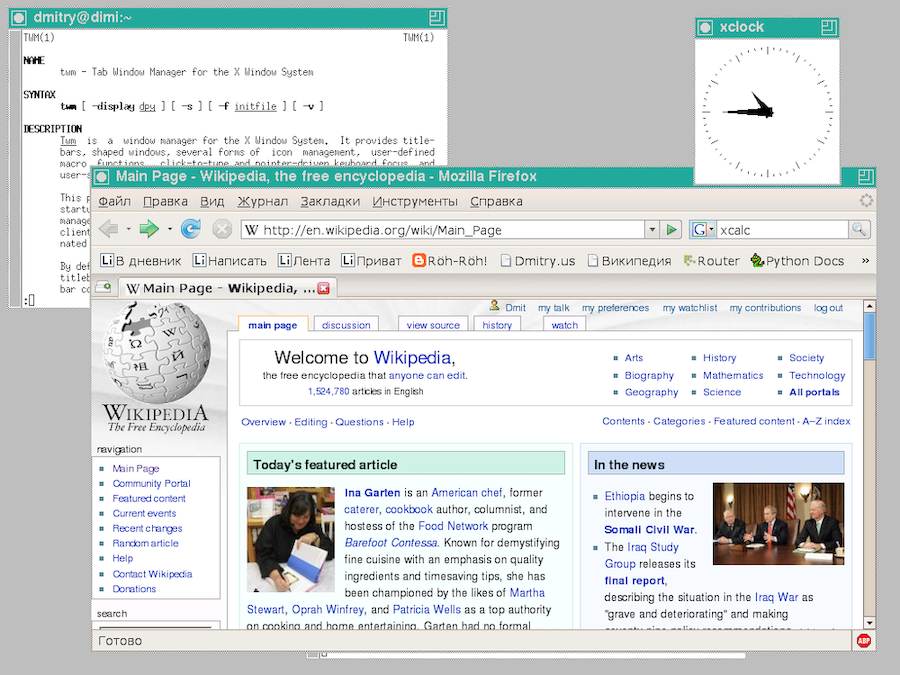Click the green Forward navigation arrow

coord(149,230)
